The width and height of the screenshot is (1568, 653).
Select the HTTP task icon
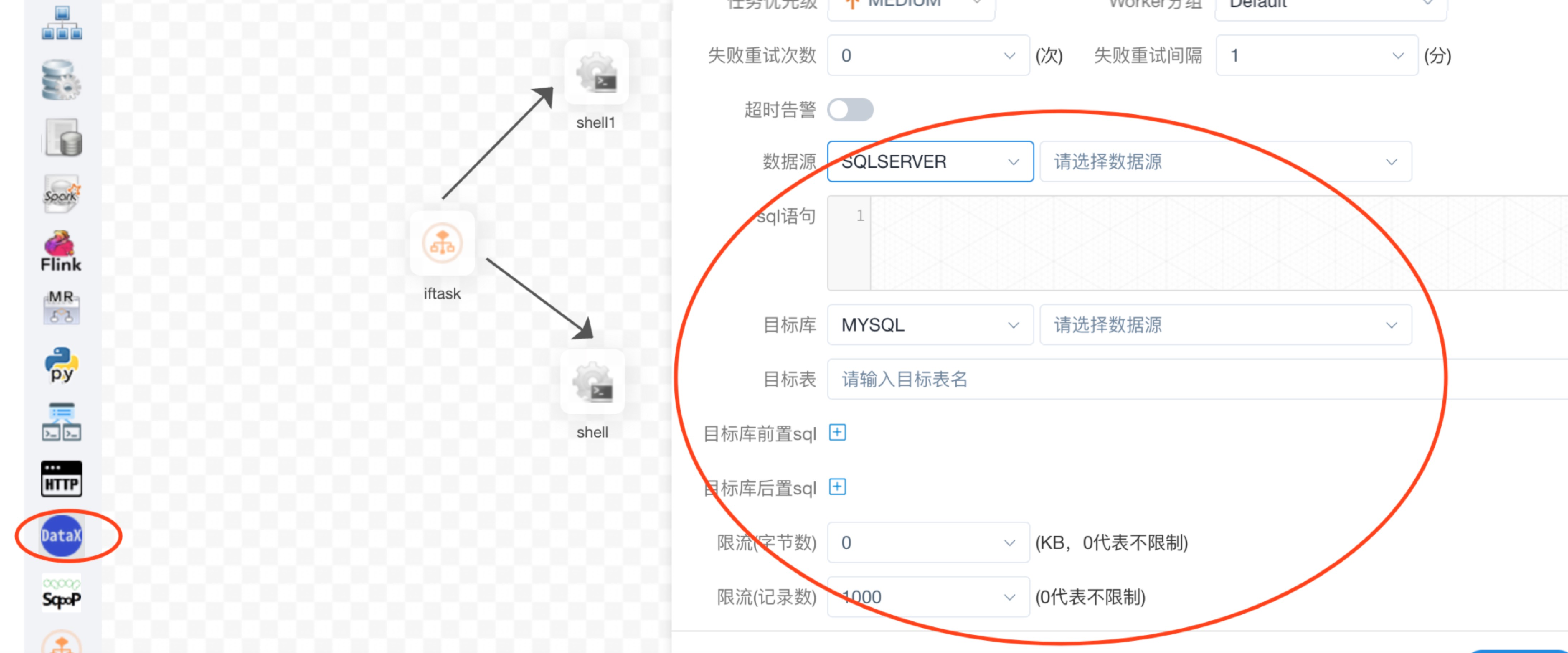coord(61,479)
